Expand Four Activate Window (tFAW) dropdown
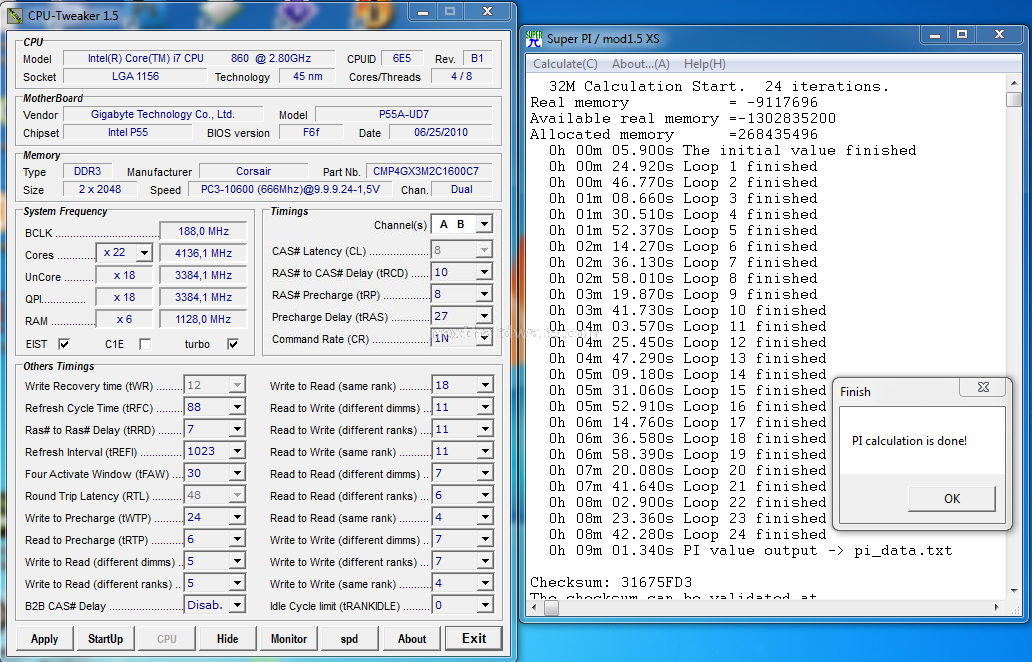This screenshot has height=662, width=1032. (x=237, y=473)
